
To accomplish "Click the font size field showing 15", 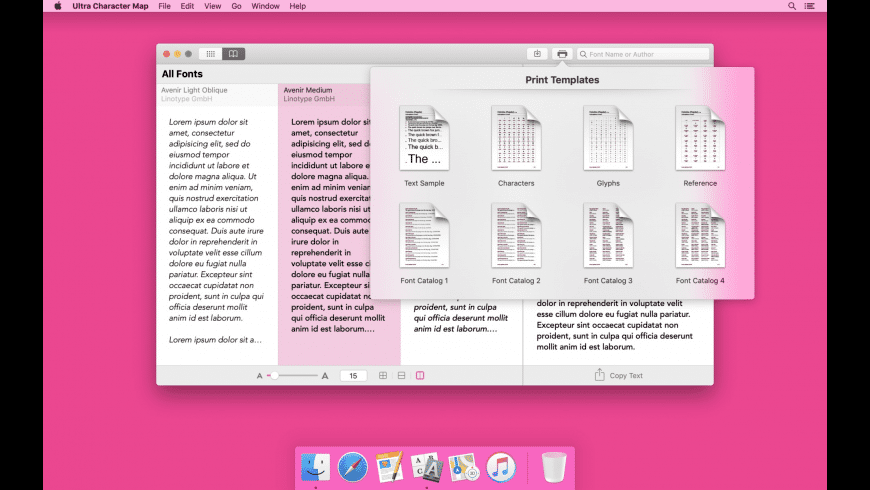I will (353, 376).
